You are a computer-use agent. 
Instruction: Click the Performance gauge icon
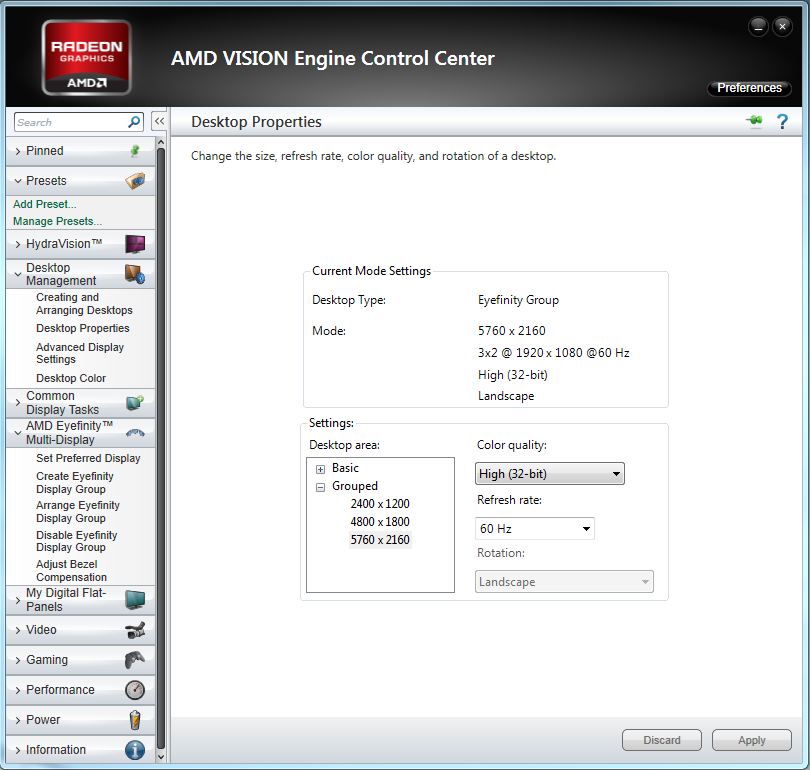pyautogui.click(x=135, y=690)
